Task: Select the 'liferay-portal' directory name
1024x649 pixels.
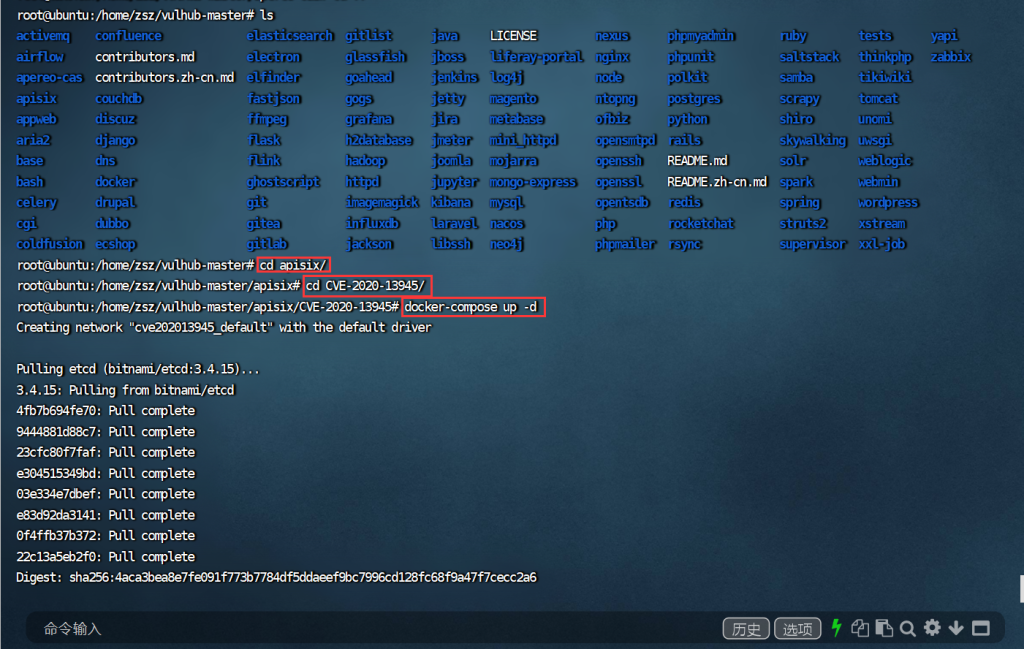Action: pyautogui.click(x=536, y=57)
